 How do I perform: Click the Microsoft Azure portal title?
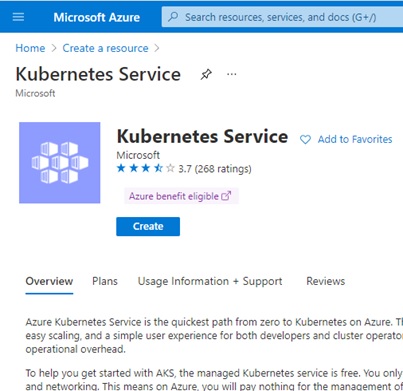[x=97, y=17]
